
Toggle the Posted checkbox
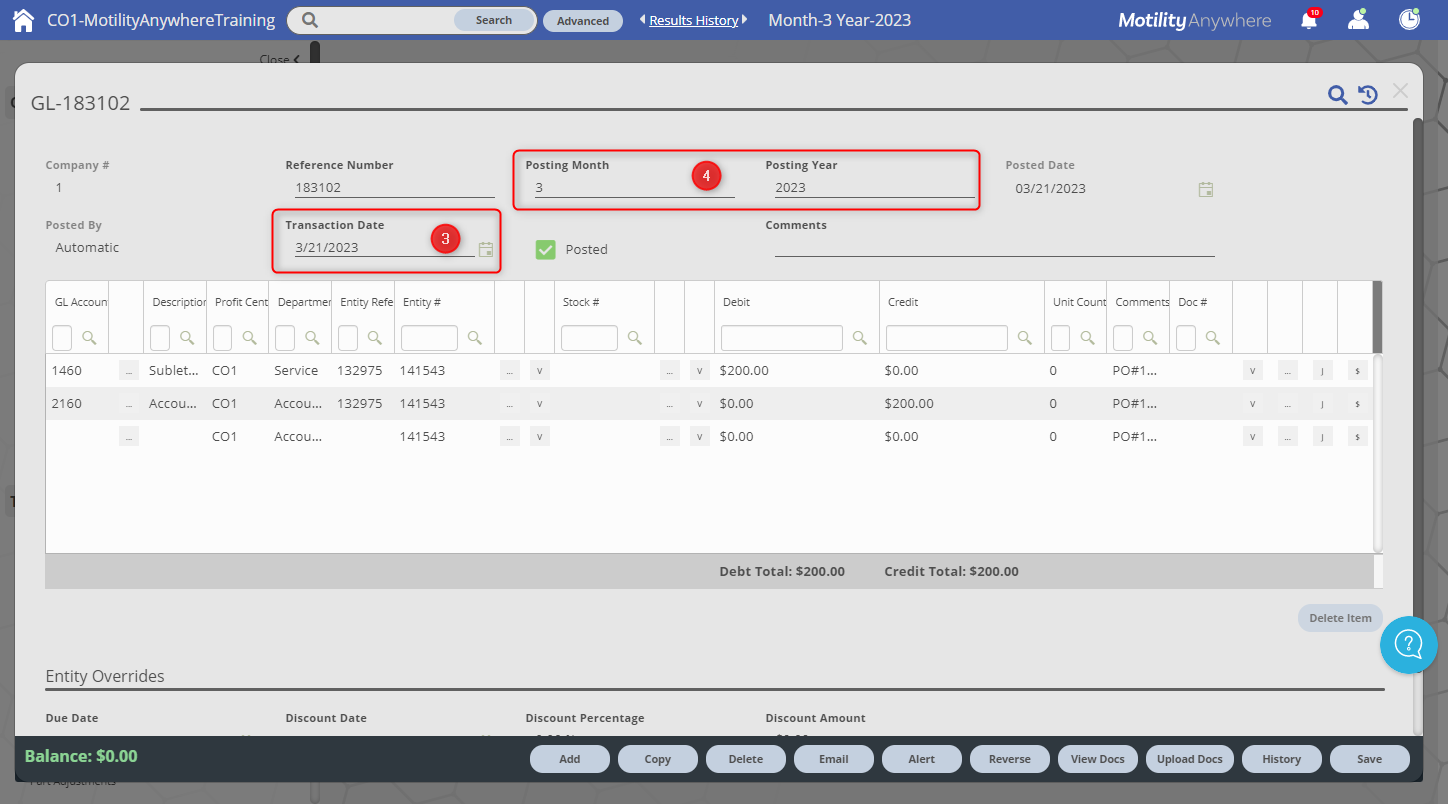tap(545, 250)
